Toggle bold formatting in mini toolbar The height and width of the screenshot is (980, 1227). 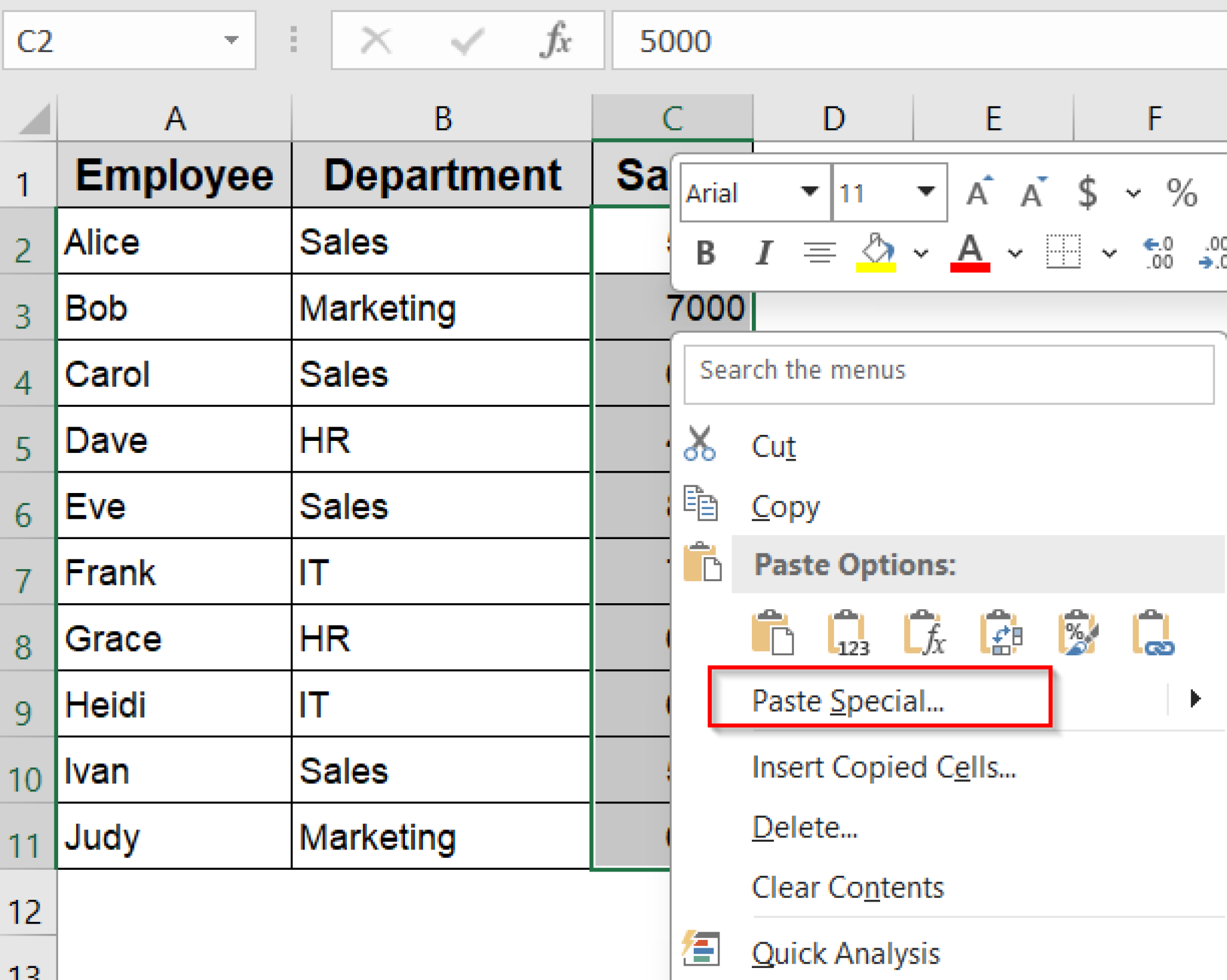[x=705, y=253]
